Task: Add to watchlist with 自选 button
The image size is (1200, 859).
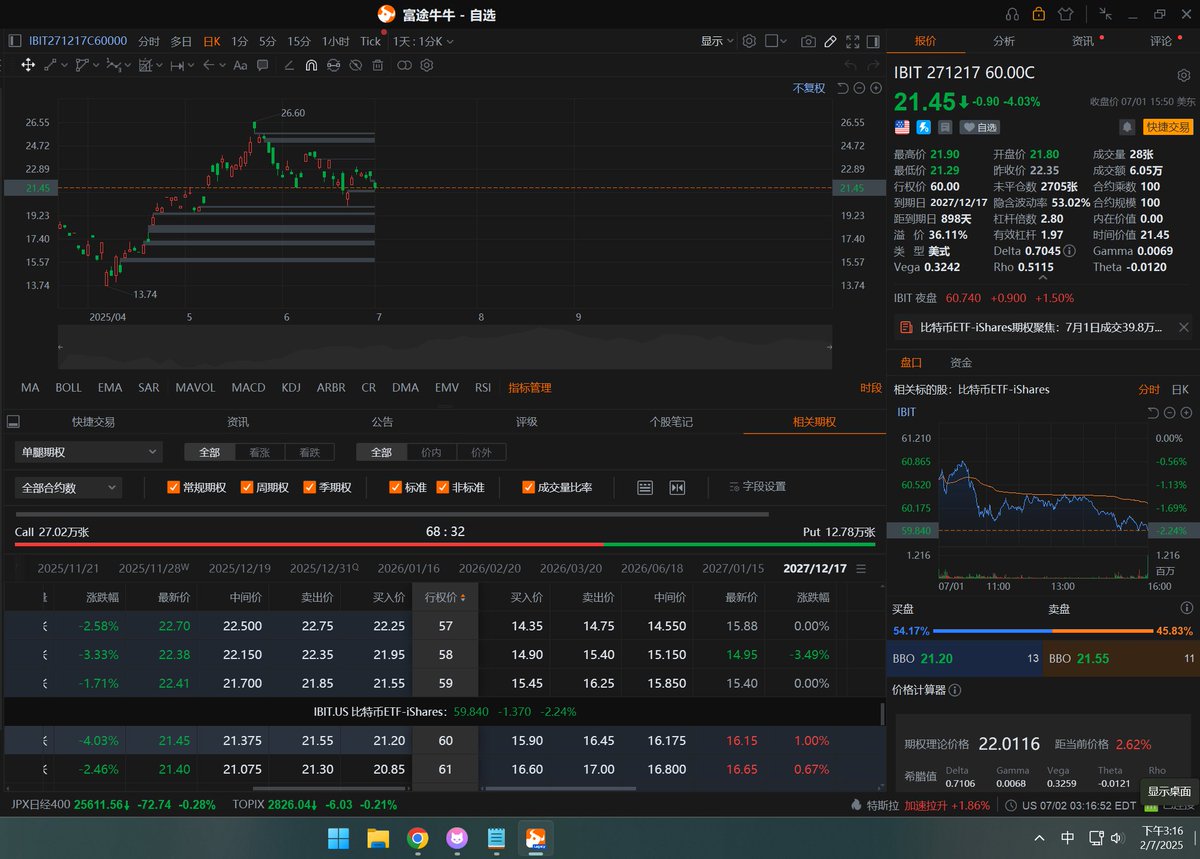Action: 981,127
